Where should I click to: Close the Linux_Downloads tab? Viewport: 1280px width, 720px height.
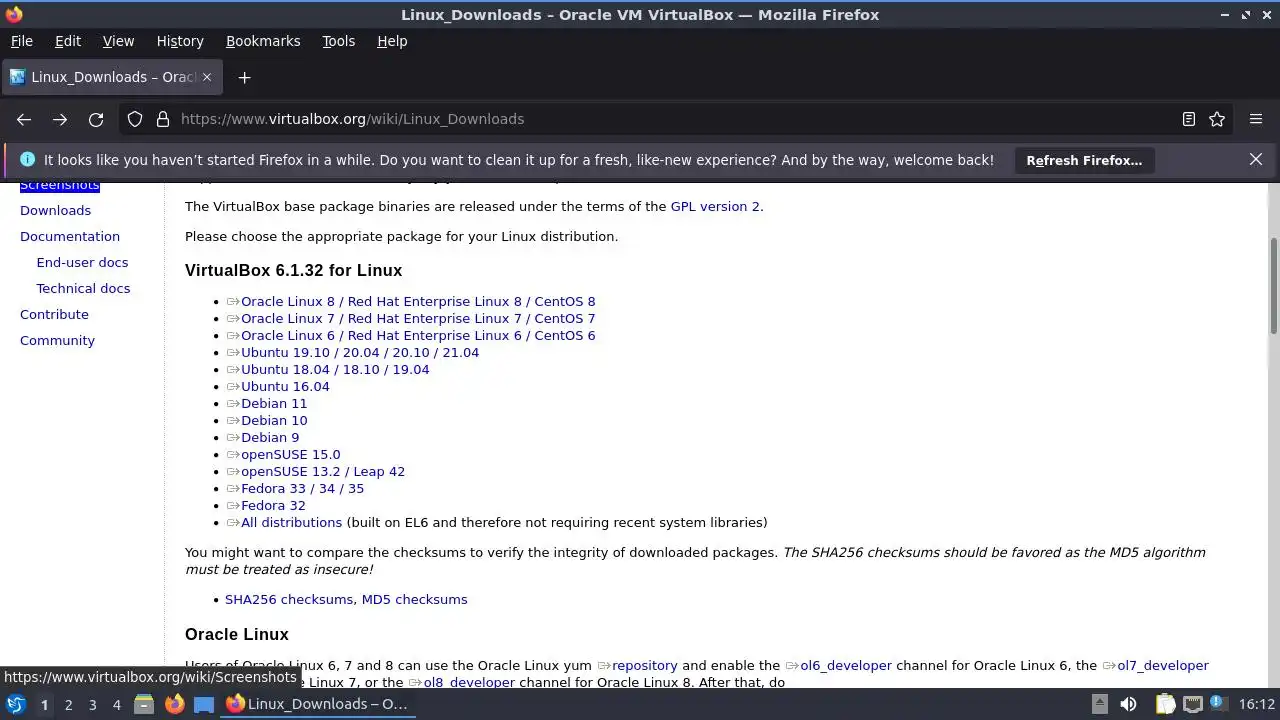tap(208, 77)
